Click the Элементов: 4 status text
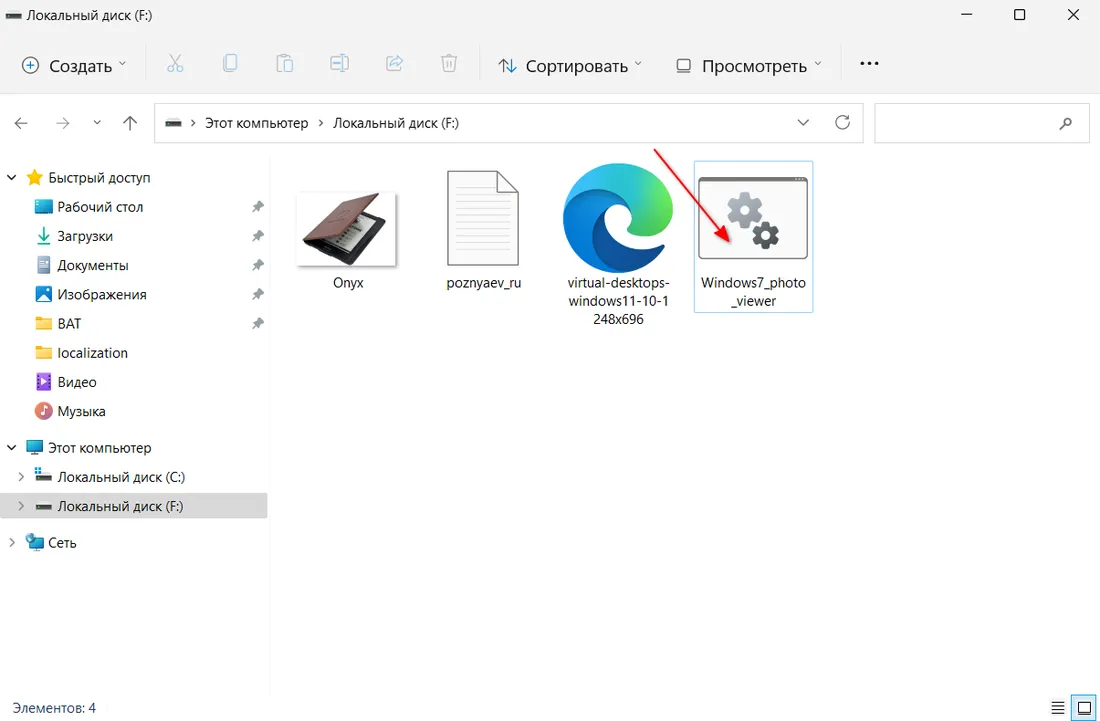This screenshot has height=721, width=1100. point(54,708)
